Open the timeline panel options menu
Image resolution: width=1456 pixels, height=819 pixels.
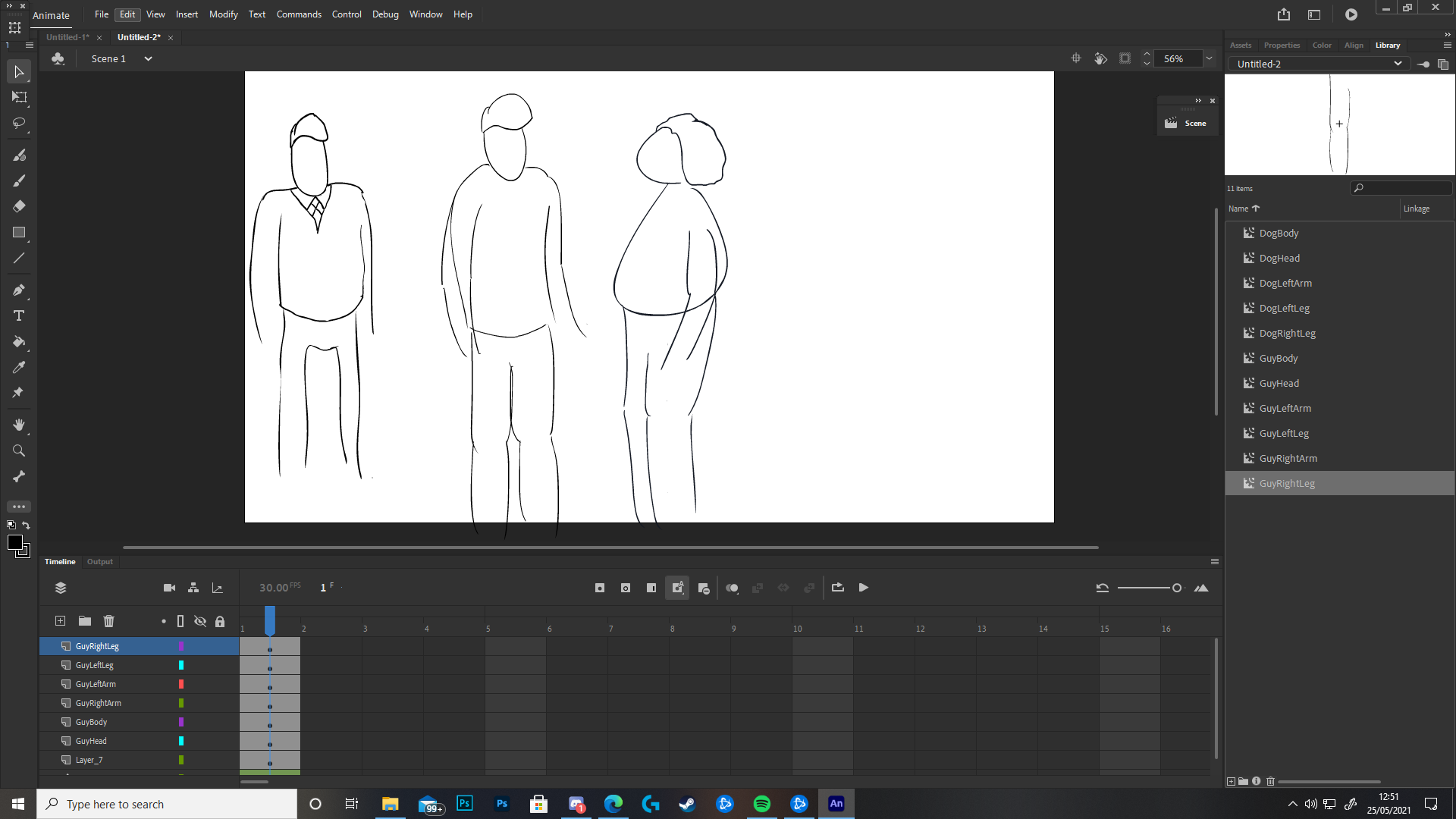(x=1215, y=562)
